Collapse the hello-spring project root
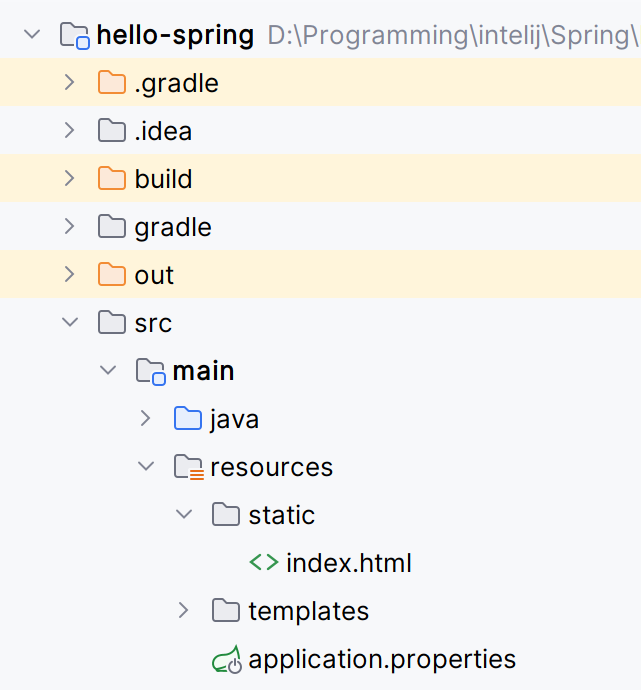The image size is (641, 690). [x=31, y=35]
